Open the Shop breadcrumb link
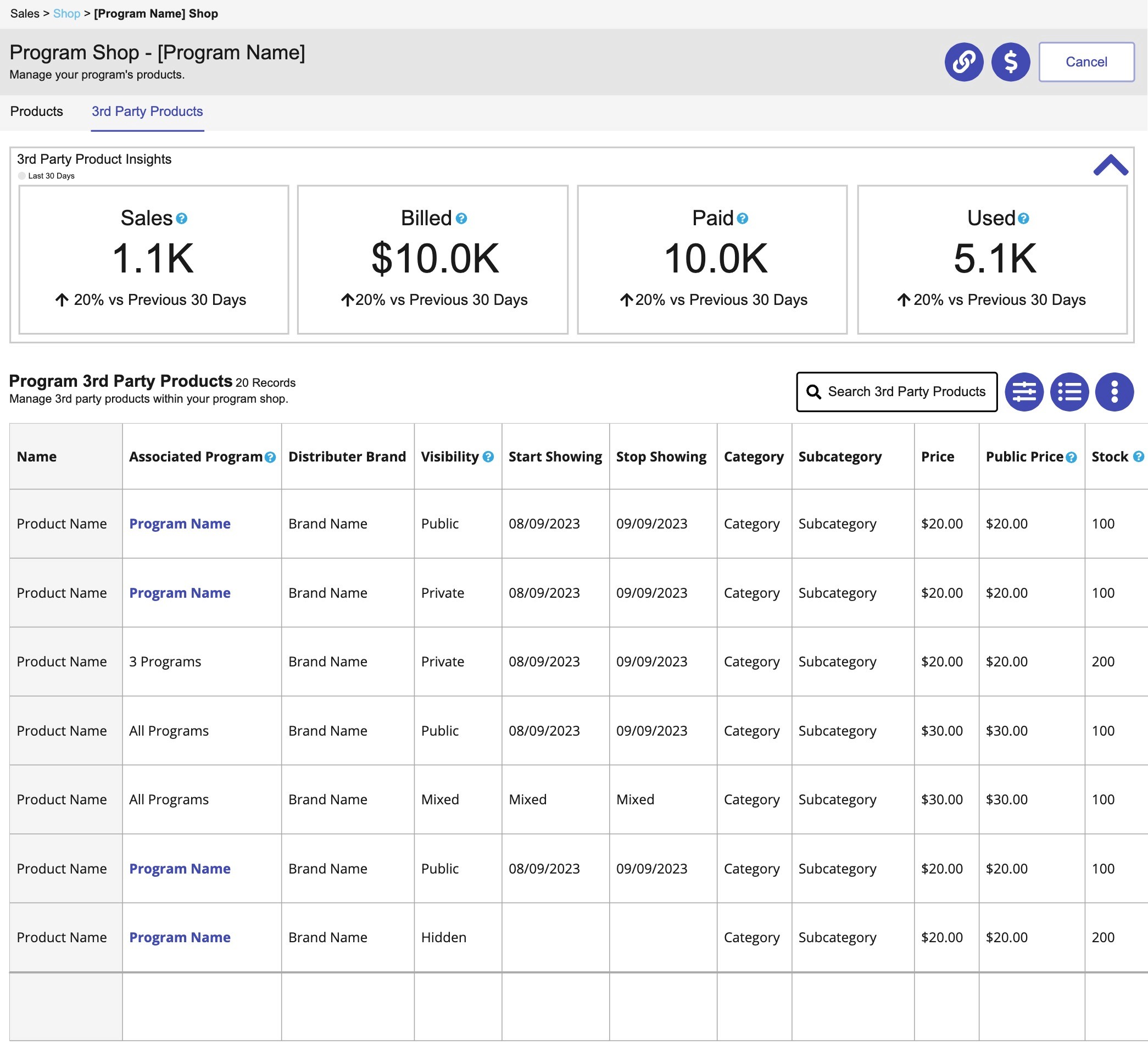 (x=66, y=14)
